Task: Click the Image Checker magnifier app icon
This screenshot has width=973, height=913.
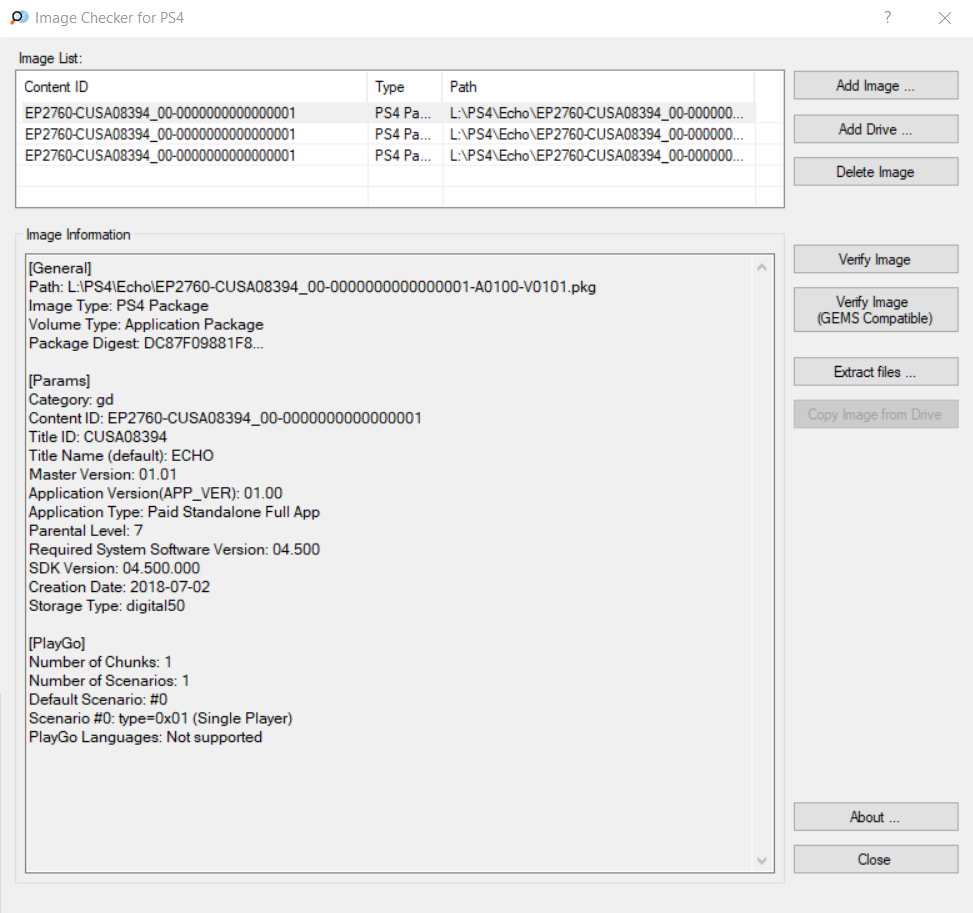Action: (19, 17)
